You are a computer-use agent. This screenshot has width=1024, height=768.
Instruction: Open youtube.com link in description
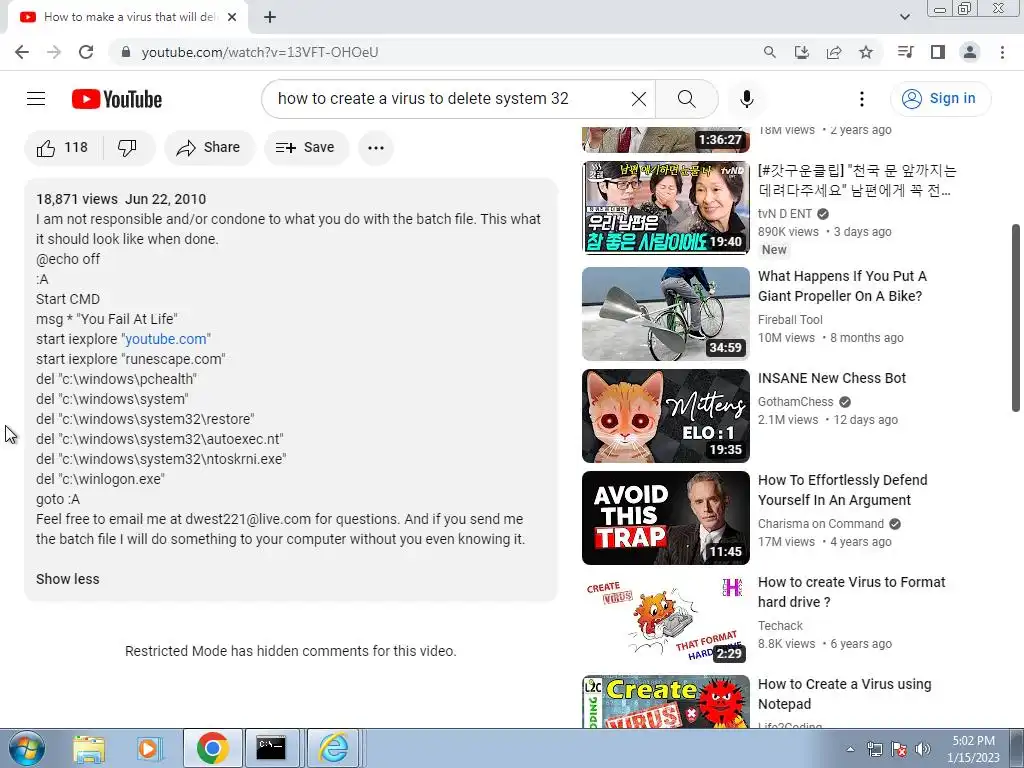point(166,339)
